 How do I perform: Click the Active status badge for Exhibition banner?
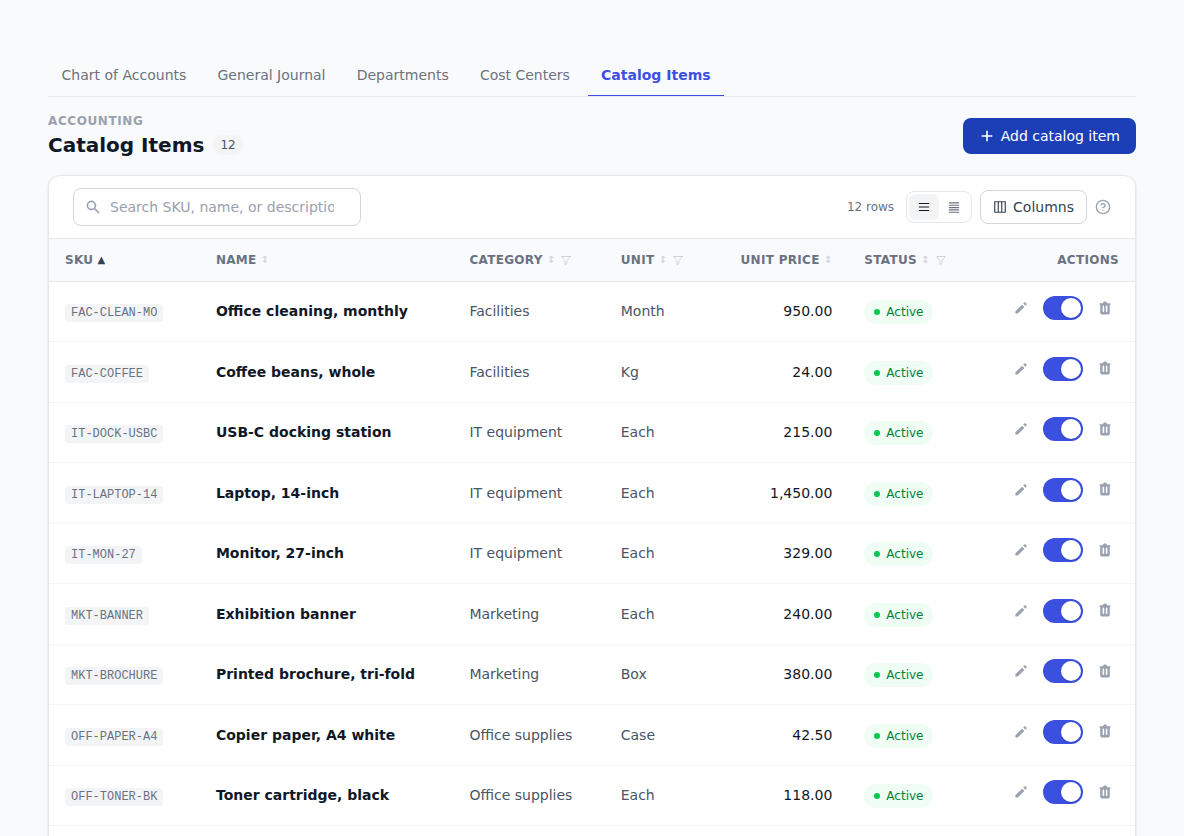[898, 615]
